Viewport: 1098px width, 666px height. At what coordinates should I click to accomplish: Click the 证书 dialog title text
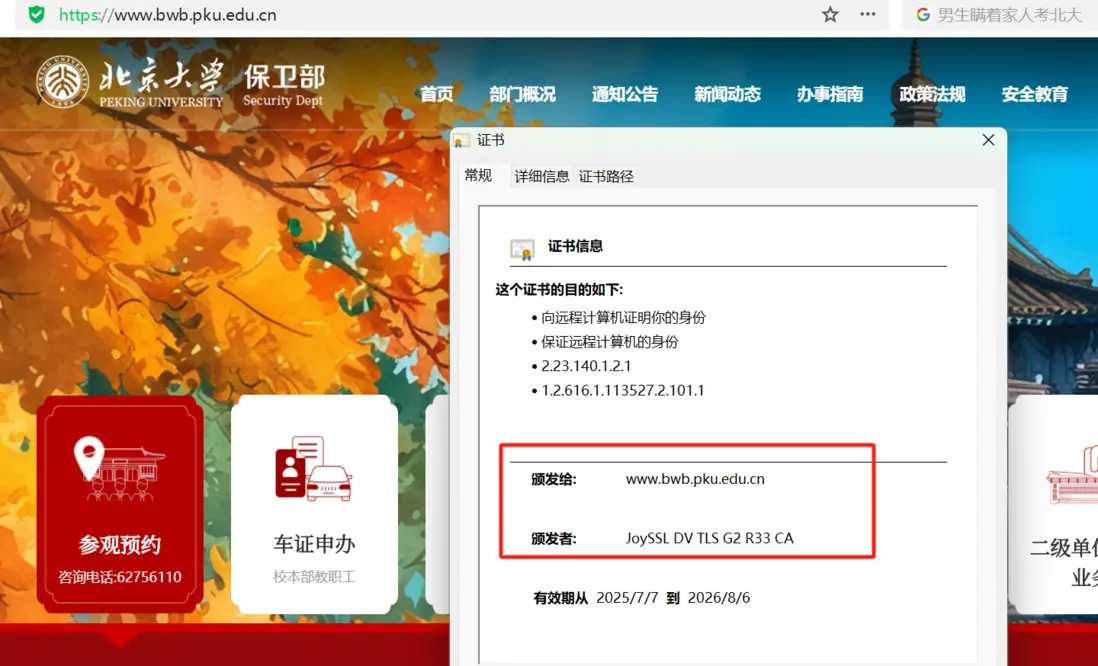pos(490,140)
